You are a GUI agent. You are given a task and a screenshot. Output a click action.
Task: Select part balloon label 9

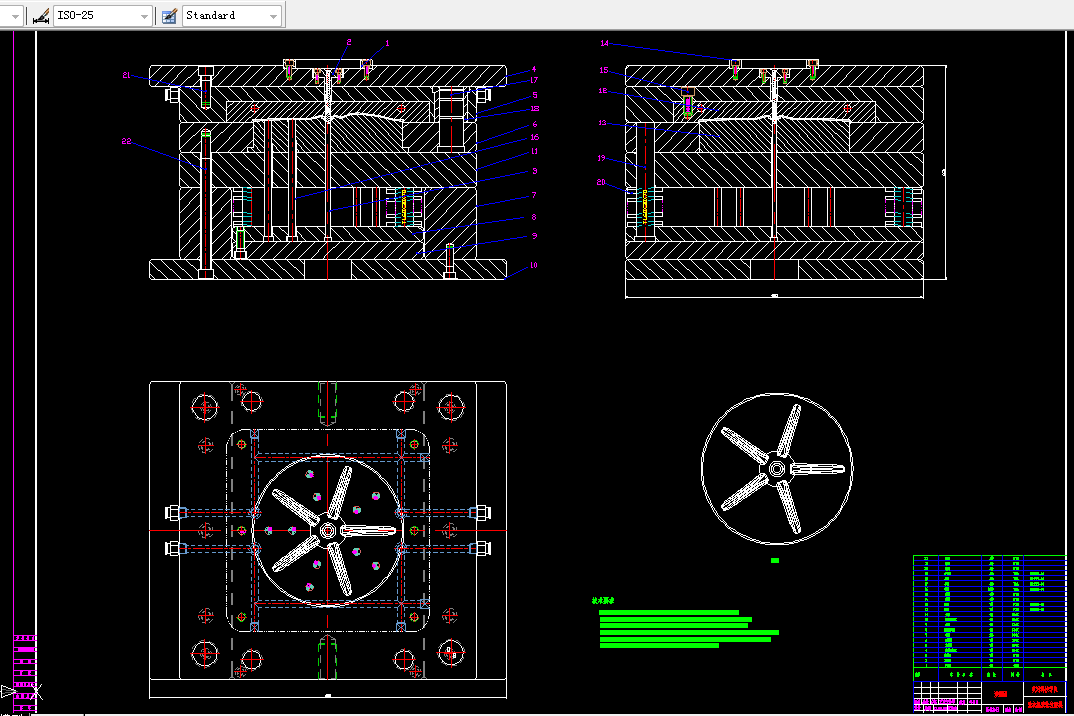pyautogui.click(x=535, y=236)
